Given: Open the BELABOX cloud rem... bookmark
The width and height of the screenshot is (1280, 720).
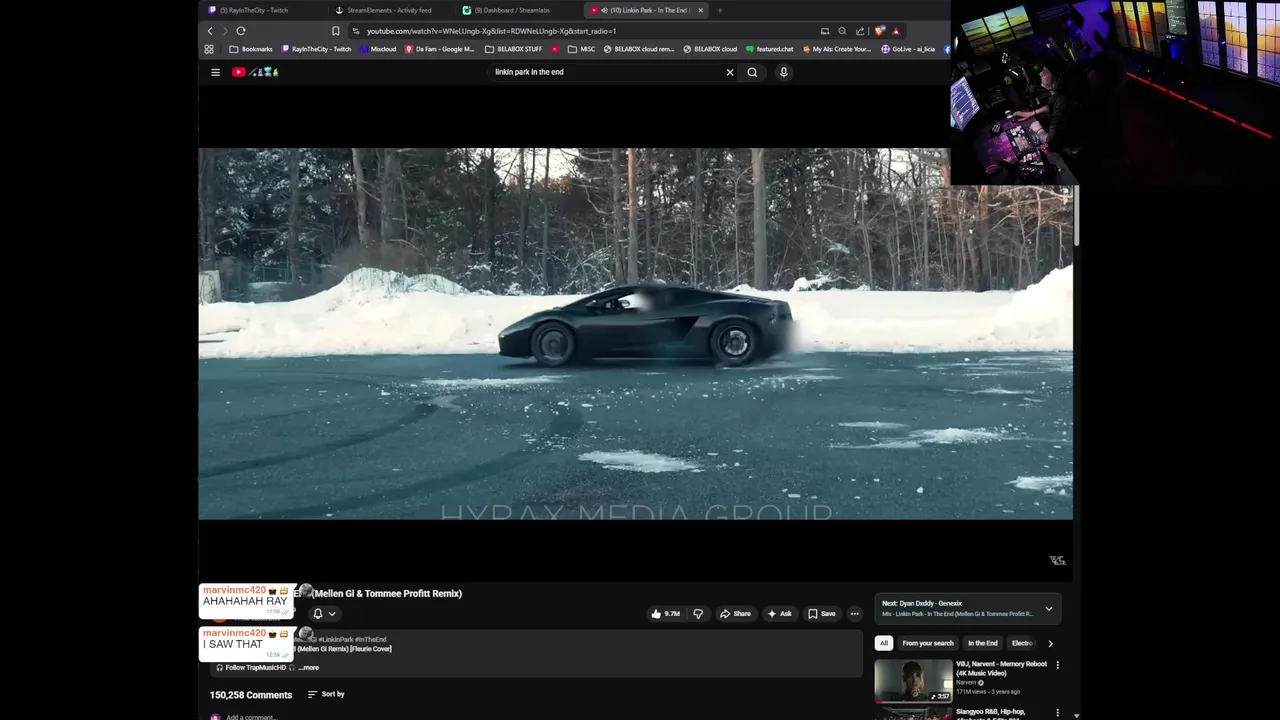Looking at the screenshot, I should coord(639,49).
